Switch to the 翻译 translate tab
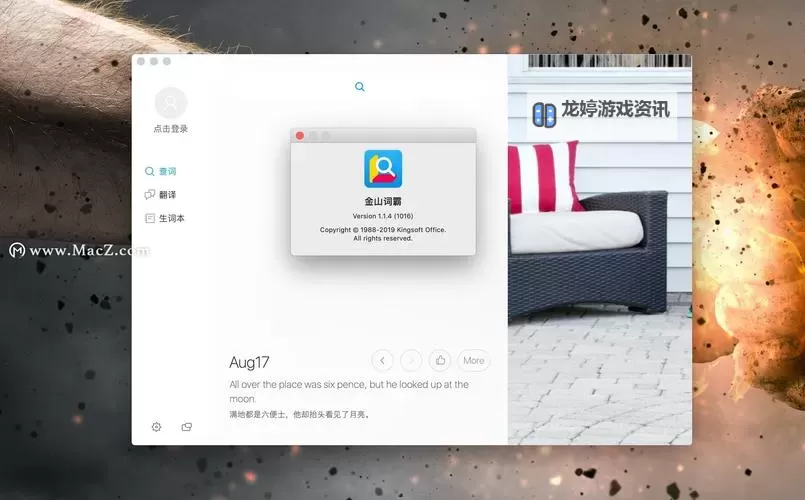 coord(161,195)
